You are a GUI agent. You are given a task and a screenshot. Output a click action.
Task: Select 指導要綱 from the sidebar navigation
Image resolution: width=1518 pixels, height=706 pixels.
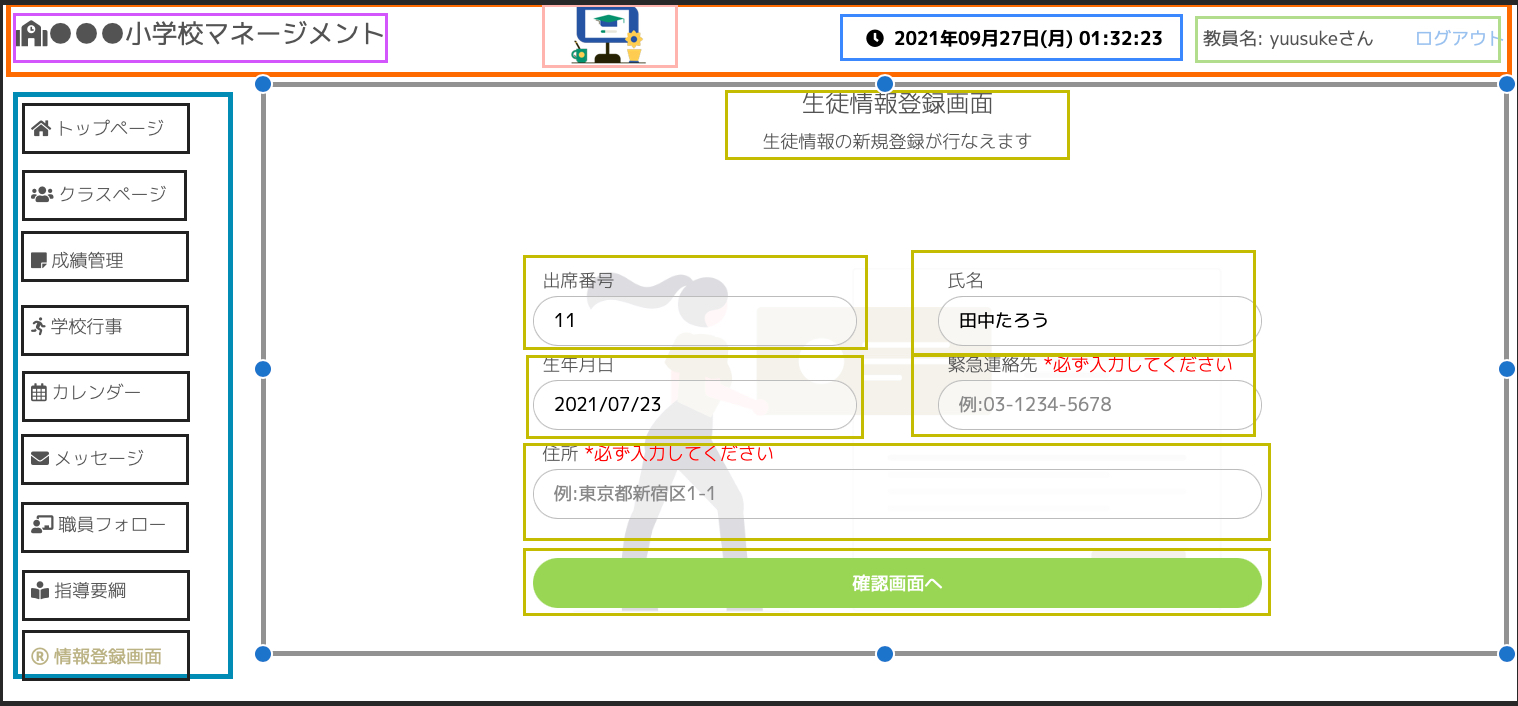(104, 594)
